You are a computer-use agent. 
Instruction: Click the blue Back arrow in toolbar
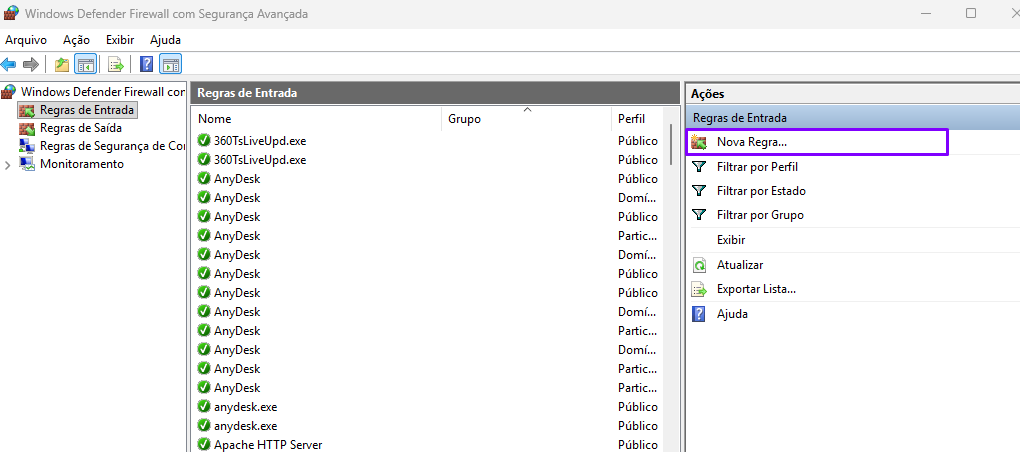pyautogui.click(x=8, y=64)
